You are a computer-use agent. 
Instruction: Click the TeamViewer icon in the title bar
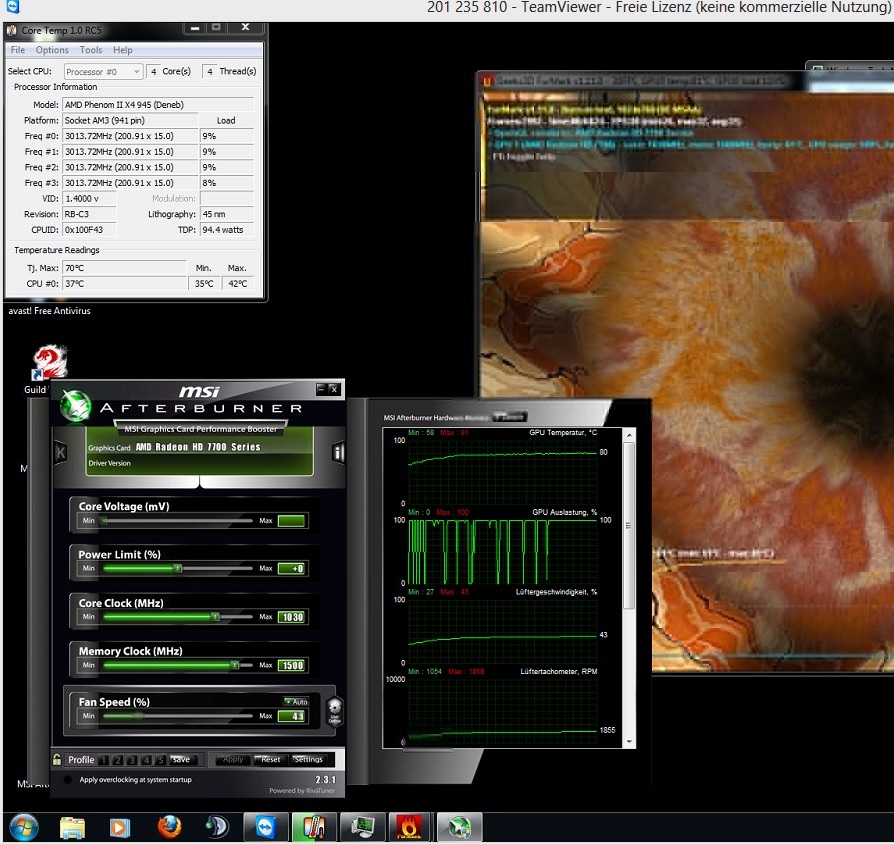[x=13, y=7]
